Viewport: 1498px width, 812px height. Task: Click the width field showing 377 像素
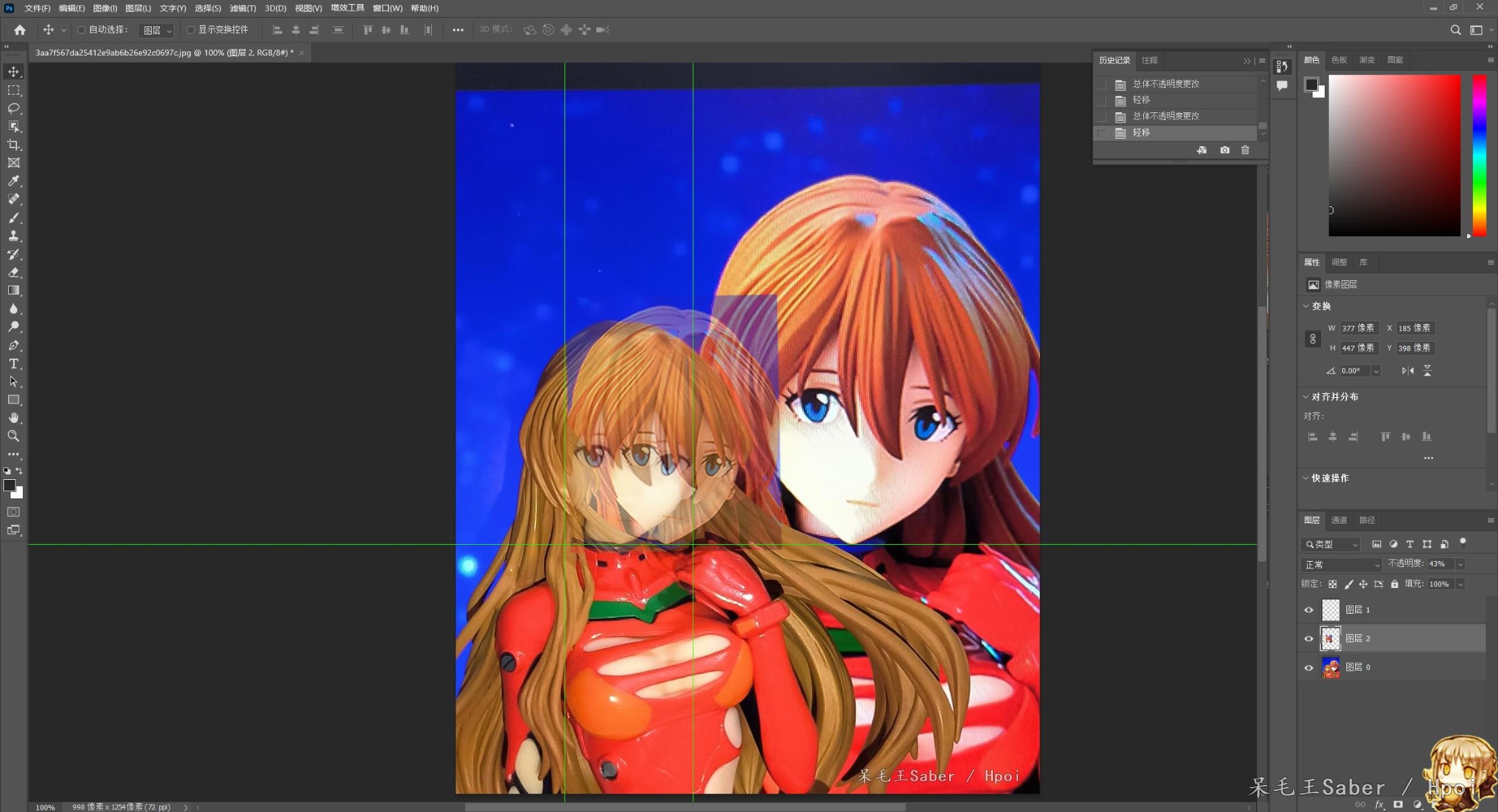[x=1358, y=328]
